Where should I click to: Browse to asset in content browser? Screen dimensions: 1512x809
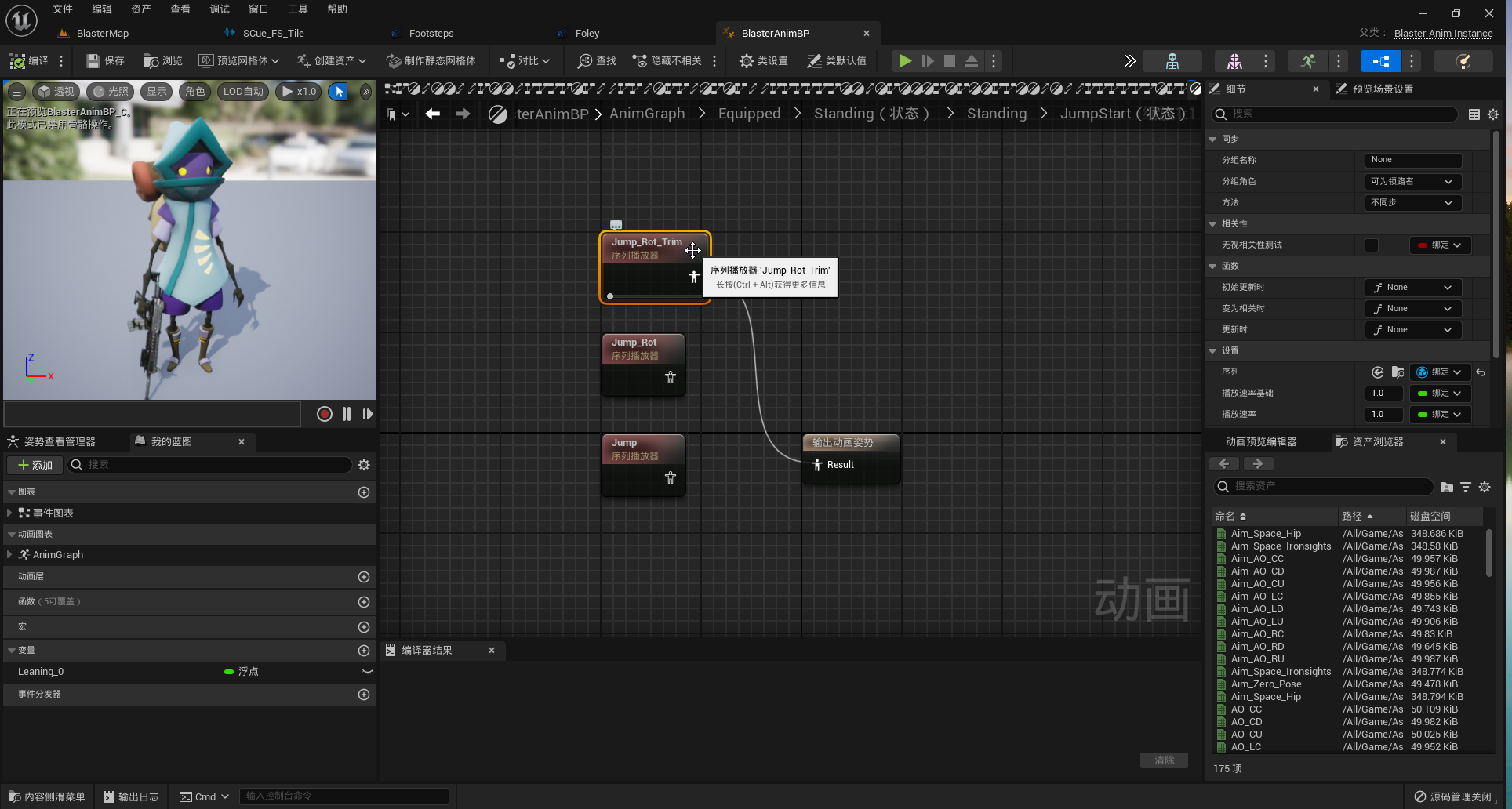162,60
